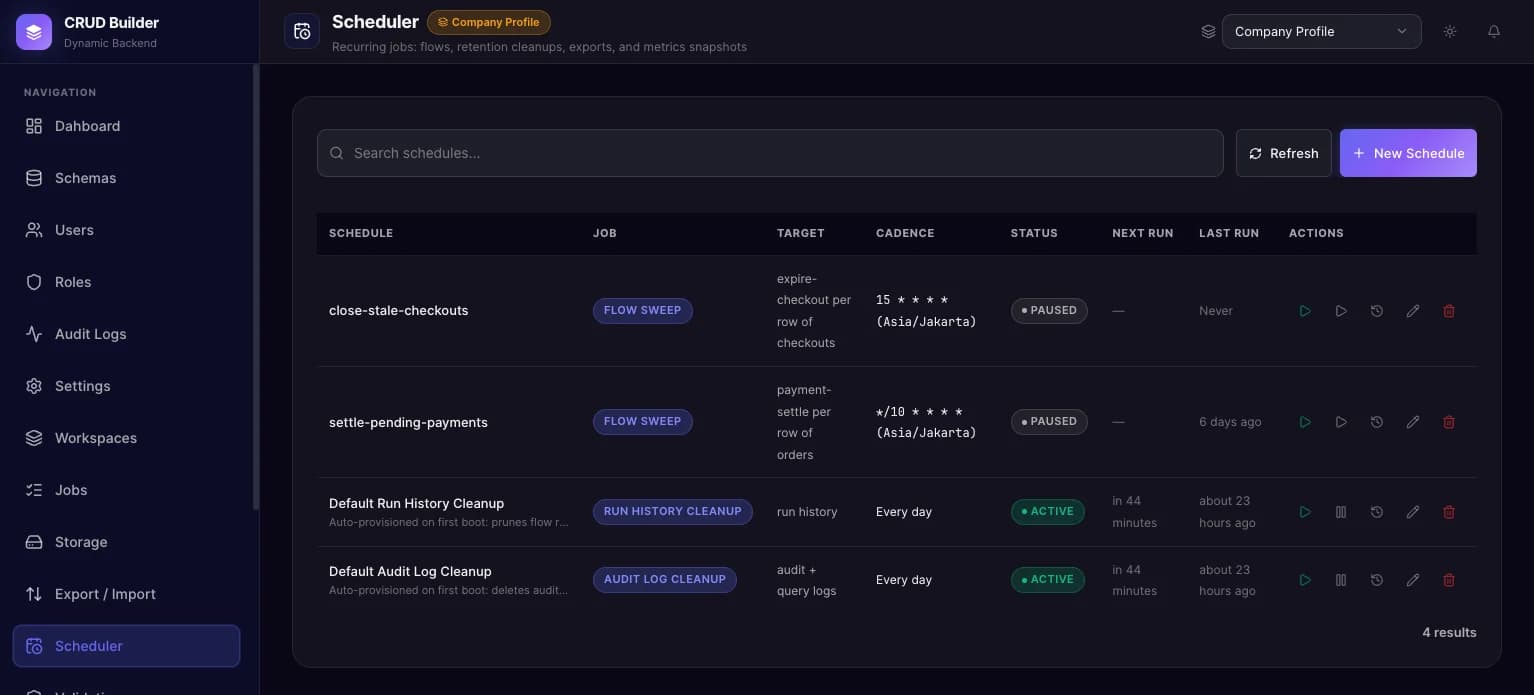Show history of Default Run History Cleanup
The height and width of the screenshot is (695, 1534).
[1377, 512]
